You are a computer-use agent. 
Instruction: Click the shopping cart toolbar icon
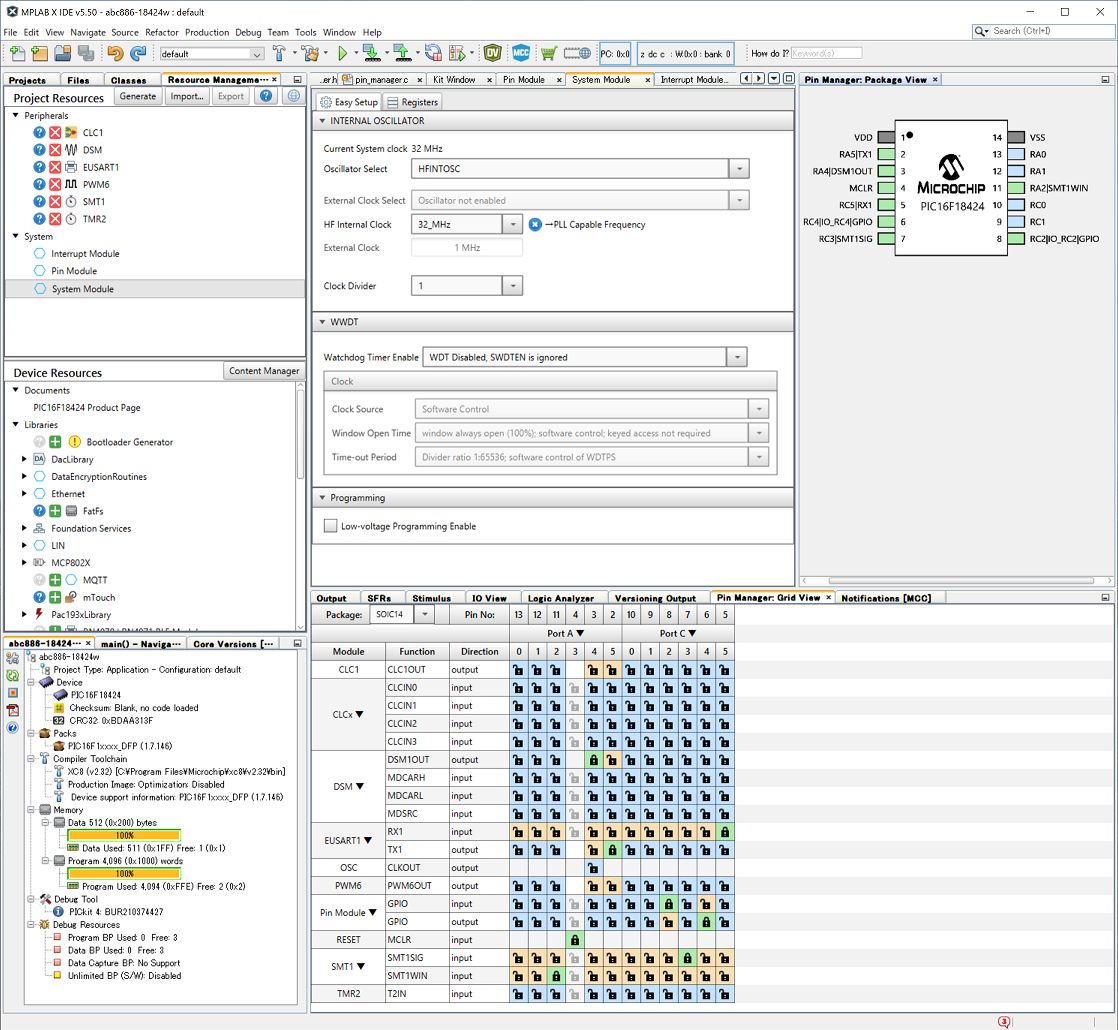pyautogui.click(x=548, y=53)
